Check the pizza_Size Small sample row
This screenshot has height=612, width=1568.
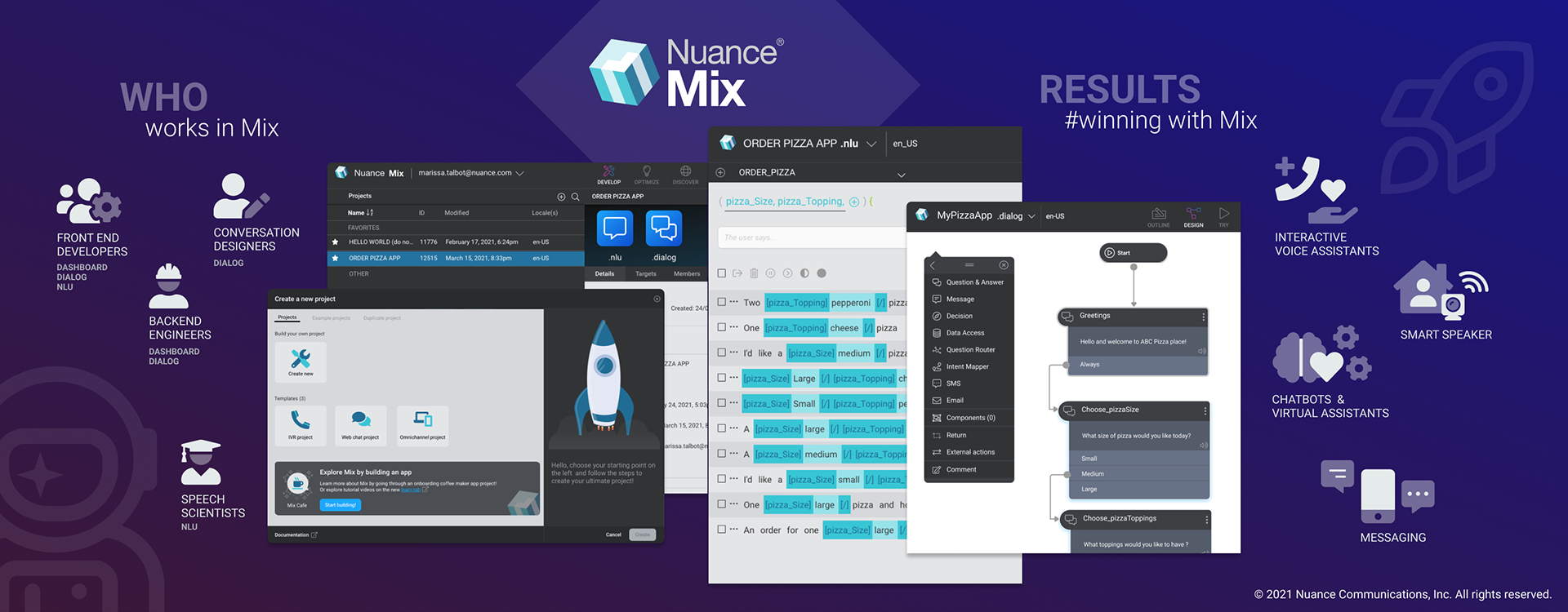[721, 403]
